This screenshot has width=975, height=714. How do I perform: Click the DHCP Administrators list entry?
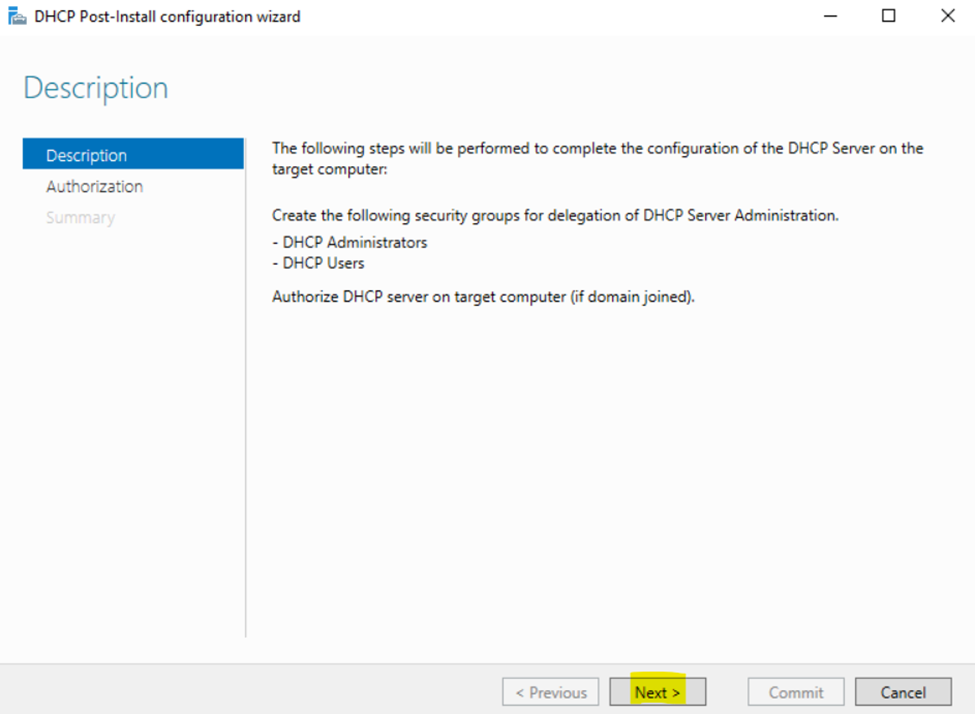click(349, 242)
